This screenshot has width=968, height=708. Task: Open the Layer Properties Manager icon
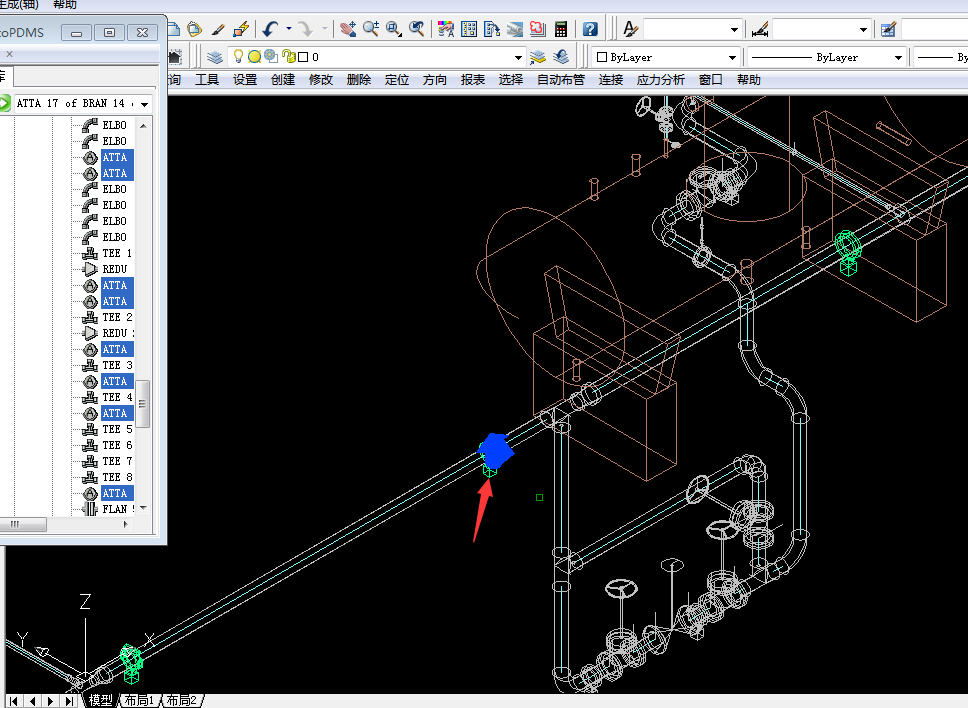[215, 57]
